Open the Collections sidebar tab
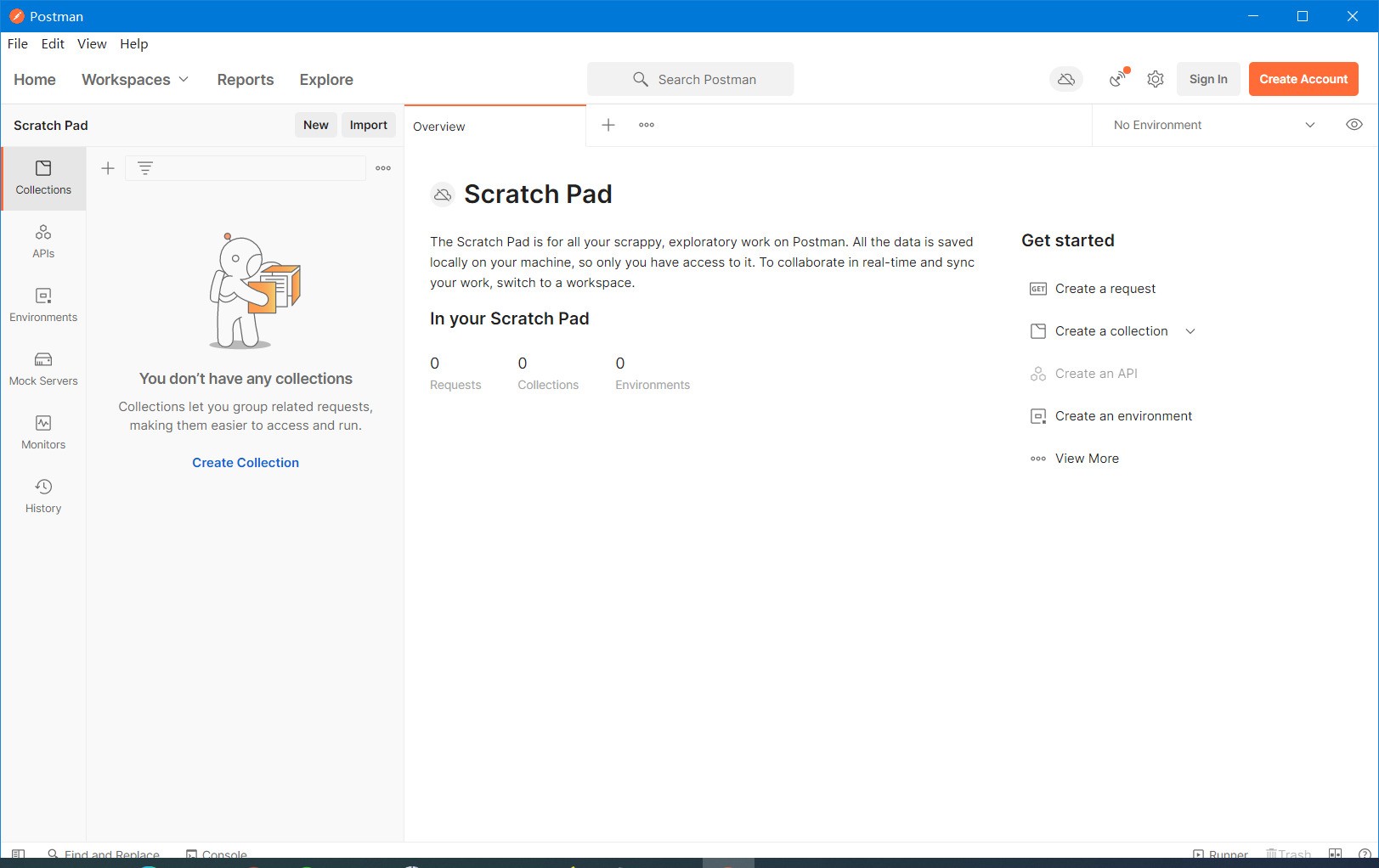 pyautogui.click(x=43, y=178)
